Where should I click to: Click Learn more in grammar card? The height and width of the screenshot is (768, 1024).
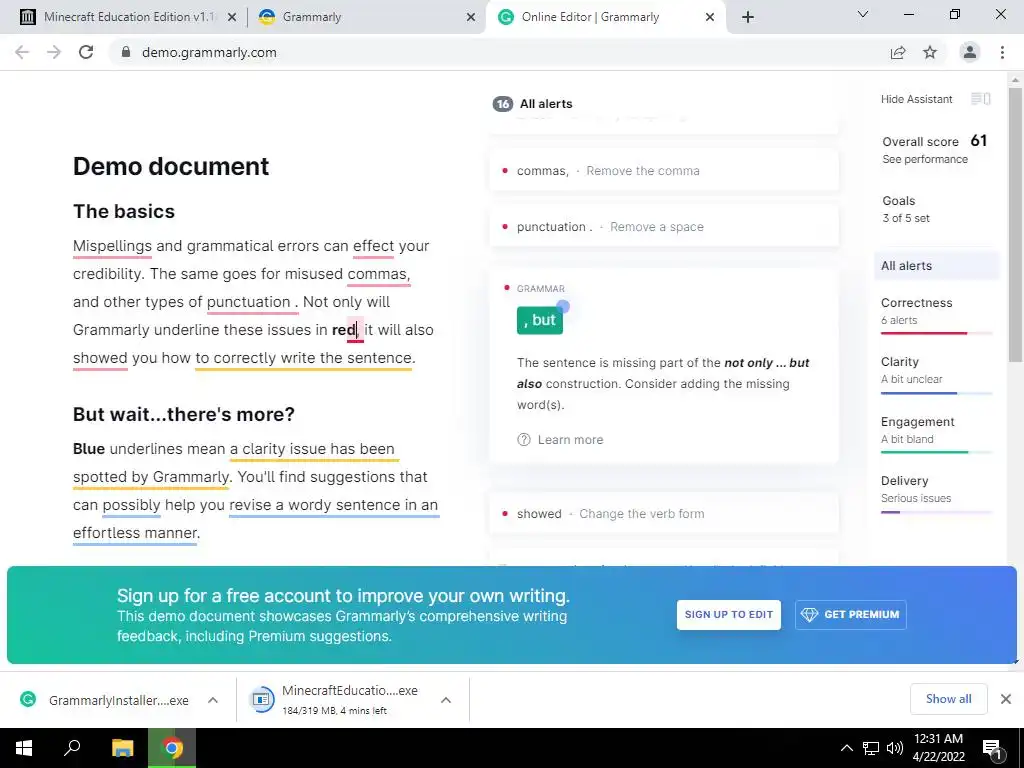(570, 440)
